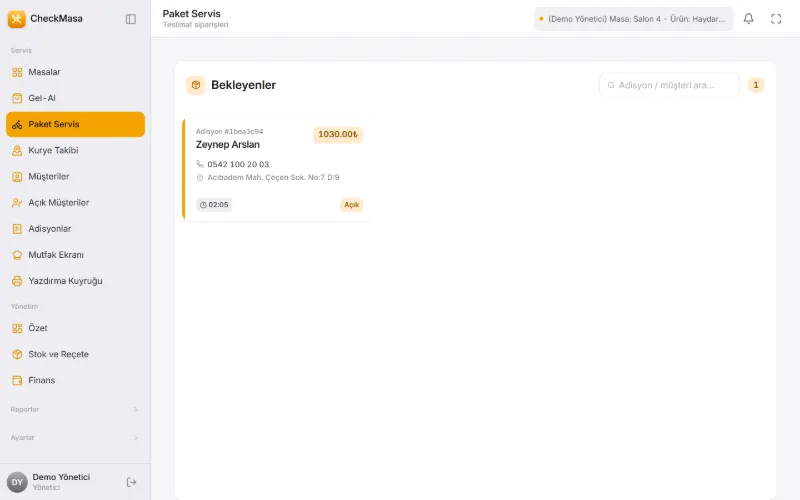Open Stok ve Reçete page
This screenshot has height=500, width=800.
tap(76, 354)
